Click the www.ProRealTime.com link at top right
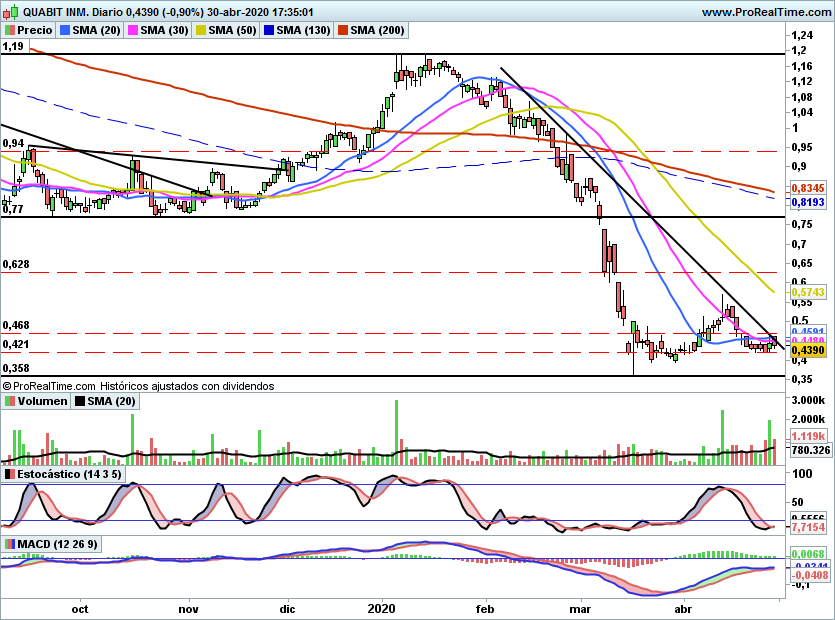This screenshot has height=620, width=835. [766, 13]
